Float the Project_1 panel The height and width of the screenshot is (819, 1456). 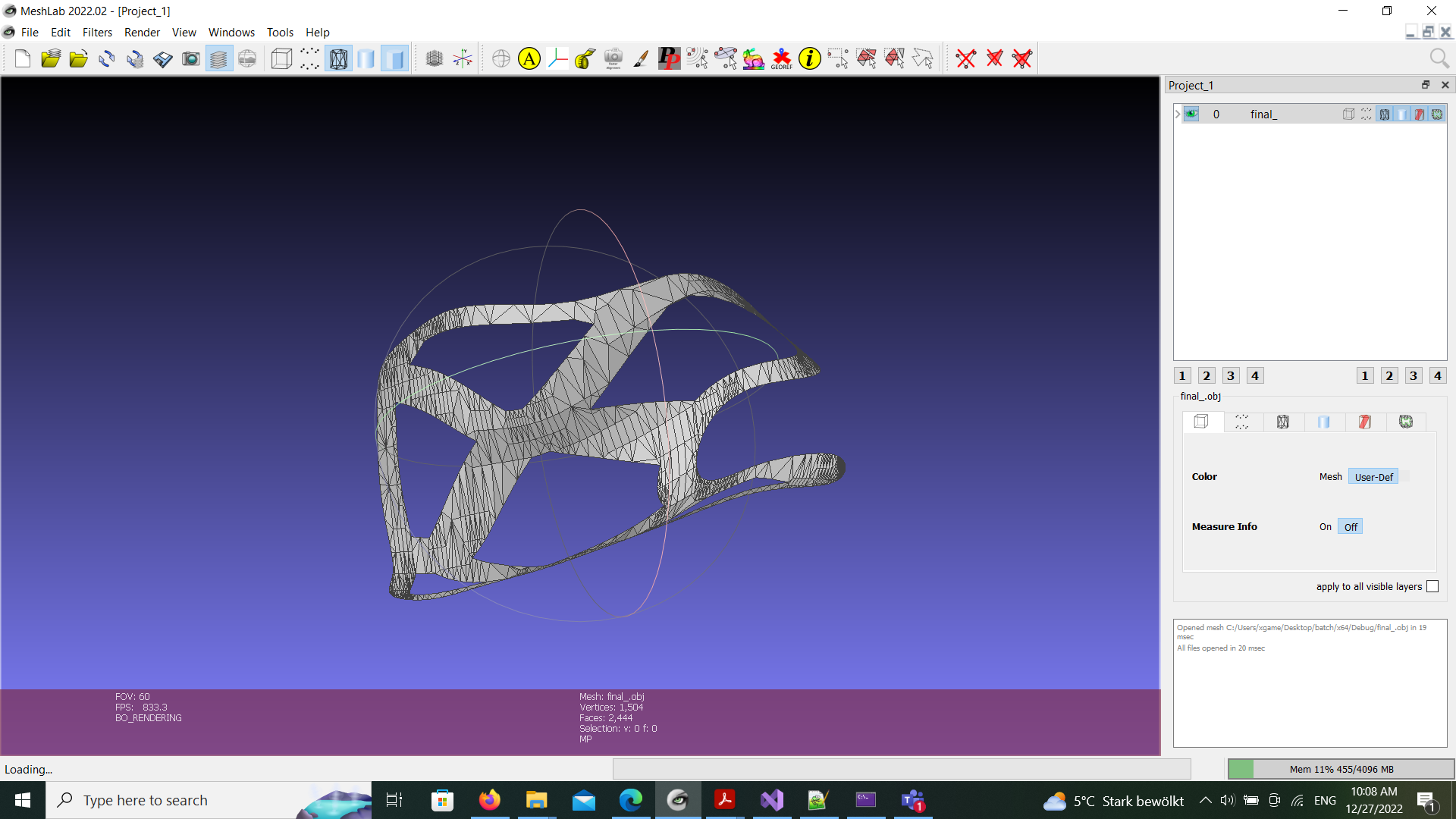pyautogui.click(x=1426, y=85)
